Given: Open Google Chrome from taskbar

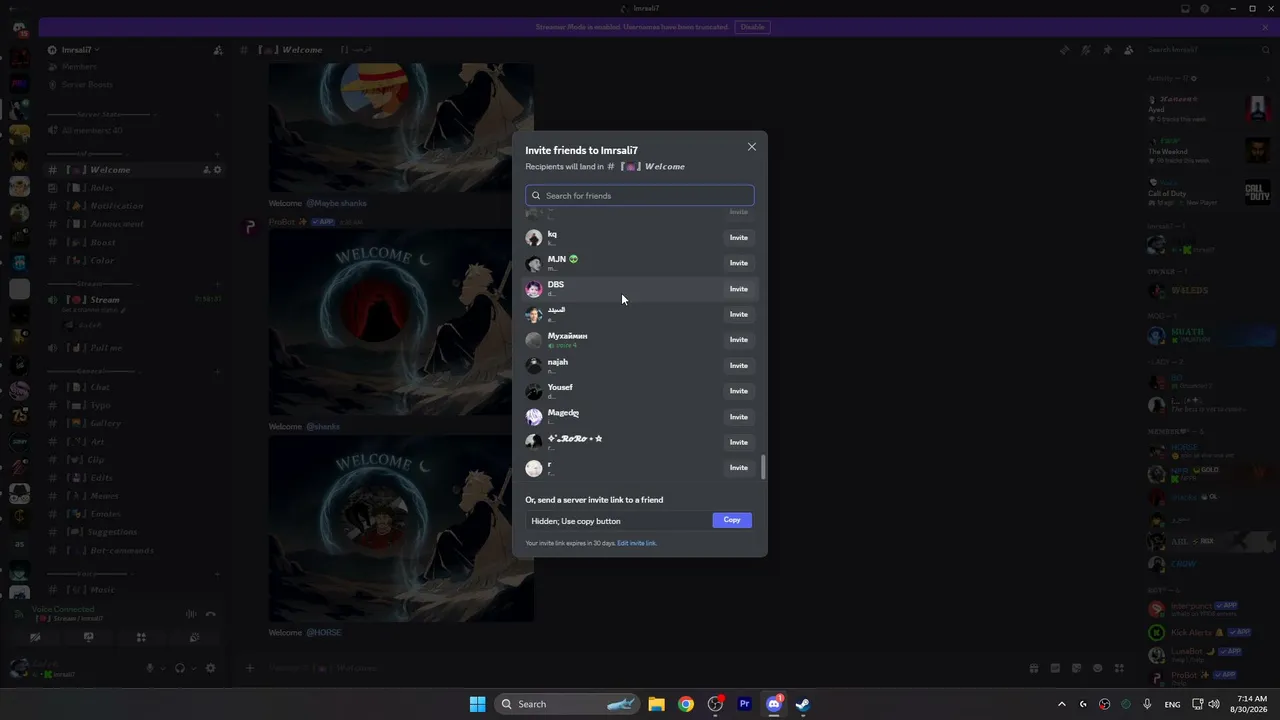Looking at the screenshot, I should click(686, 704).
